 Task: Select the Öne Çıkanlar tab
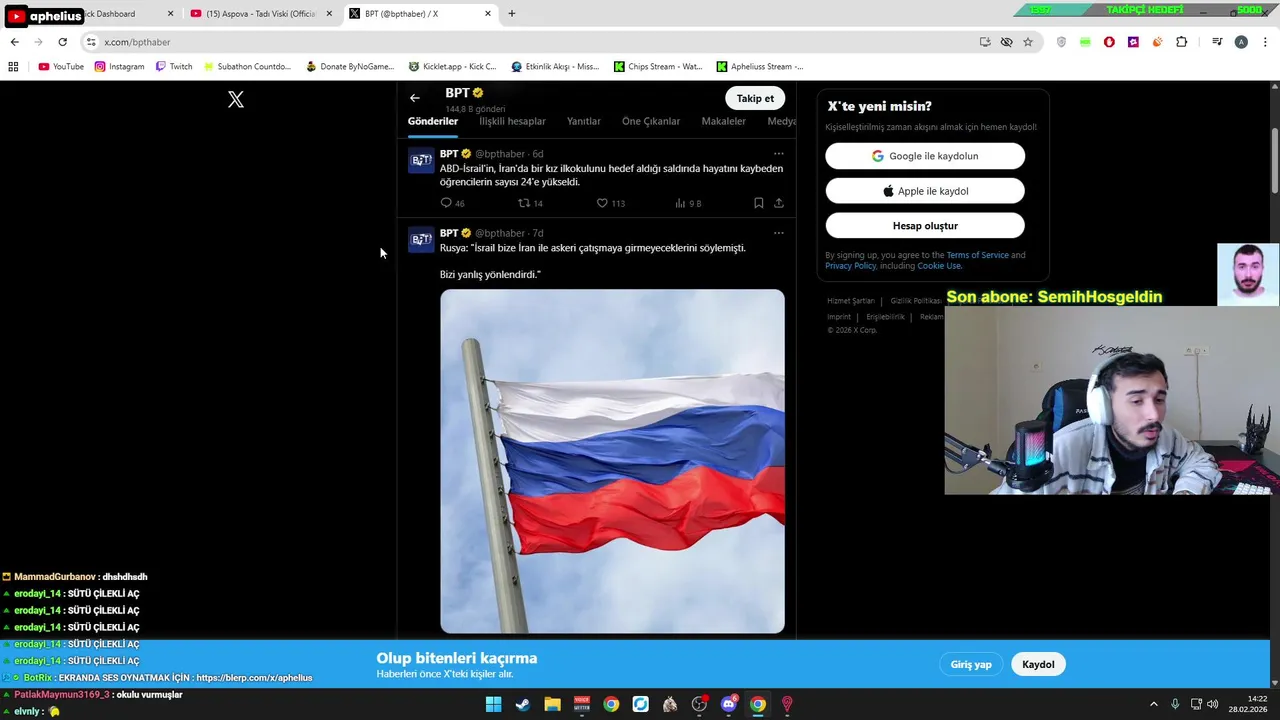pos(651,121)
